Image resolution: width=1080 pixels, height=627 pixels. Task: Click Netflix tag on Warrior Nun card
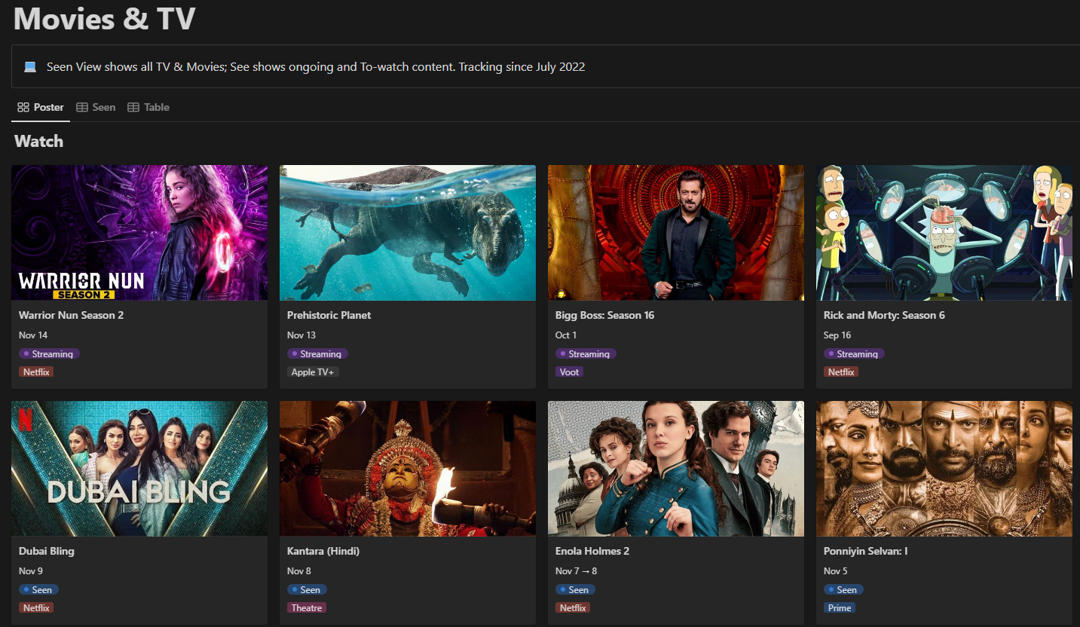[36, 372]
